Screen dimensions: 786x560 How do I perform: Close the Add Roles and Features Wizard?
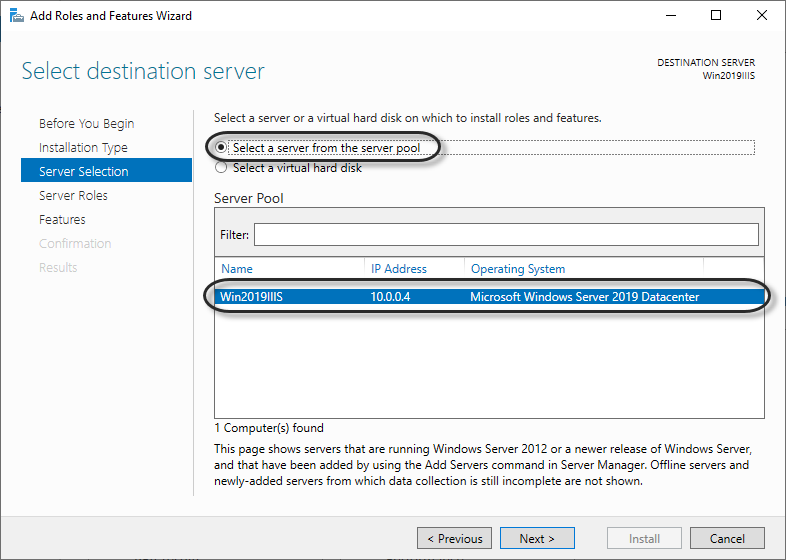[762, 16]
